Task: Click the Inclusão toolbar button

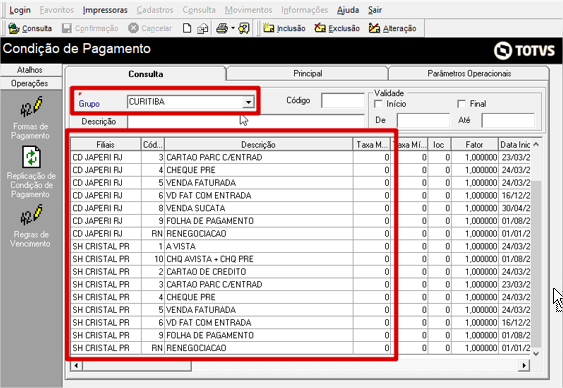Action: (x=284, y=28)
